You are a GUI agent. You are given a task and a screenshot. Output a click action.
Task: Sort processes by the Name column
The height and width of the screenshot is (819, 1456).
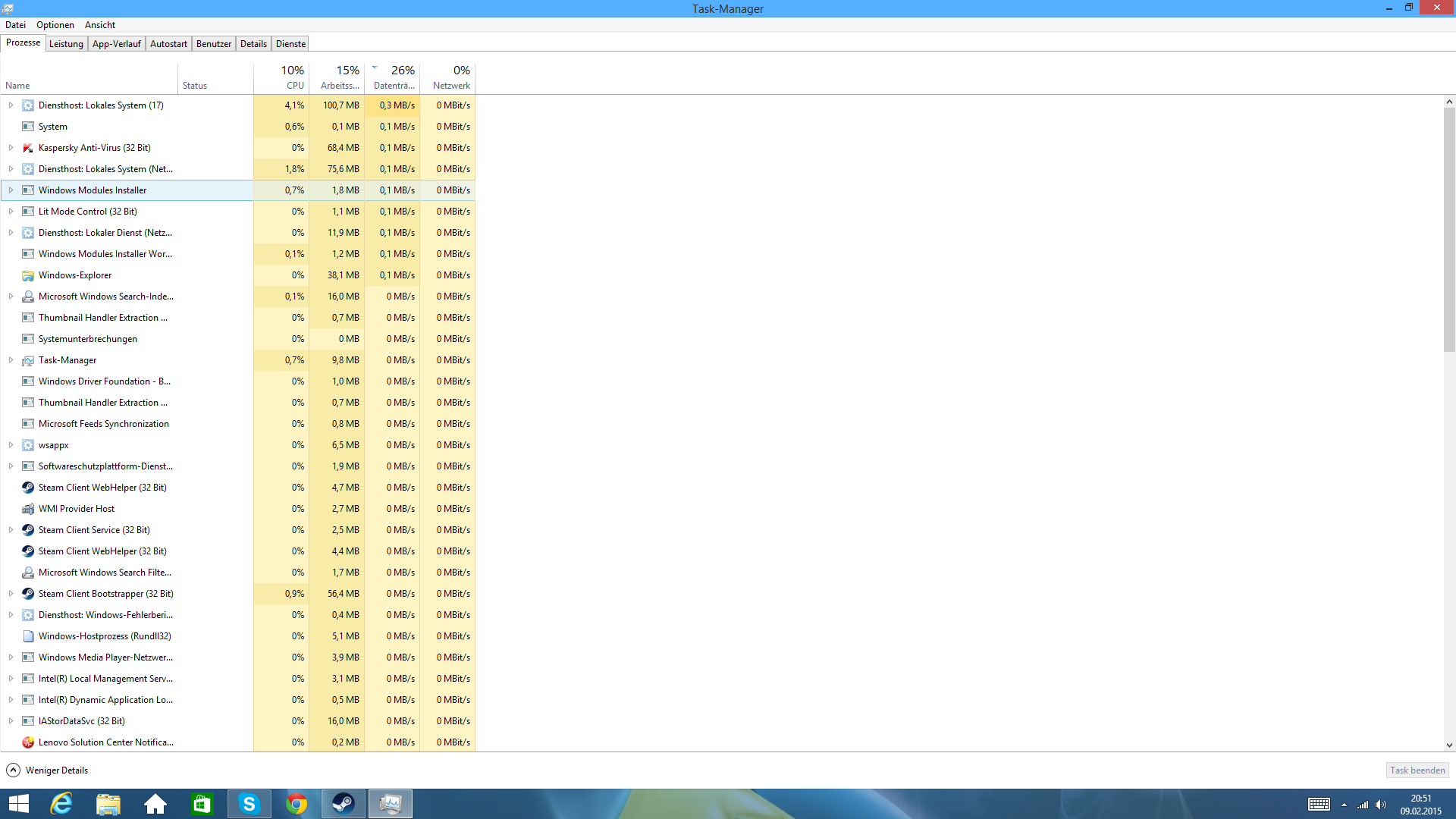(89, 78)
